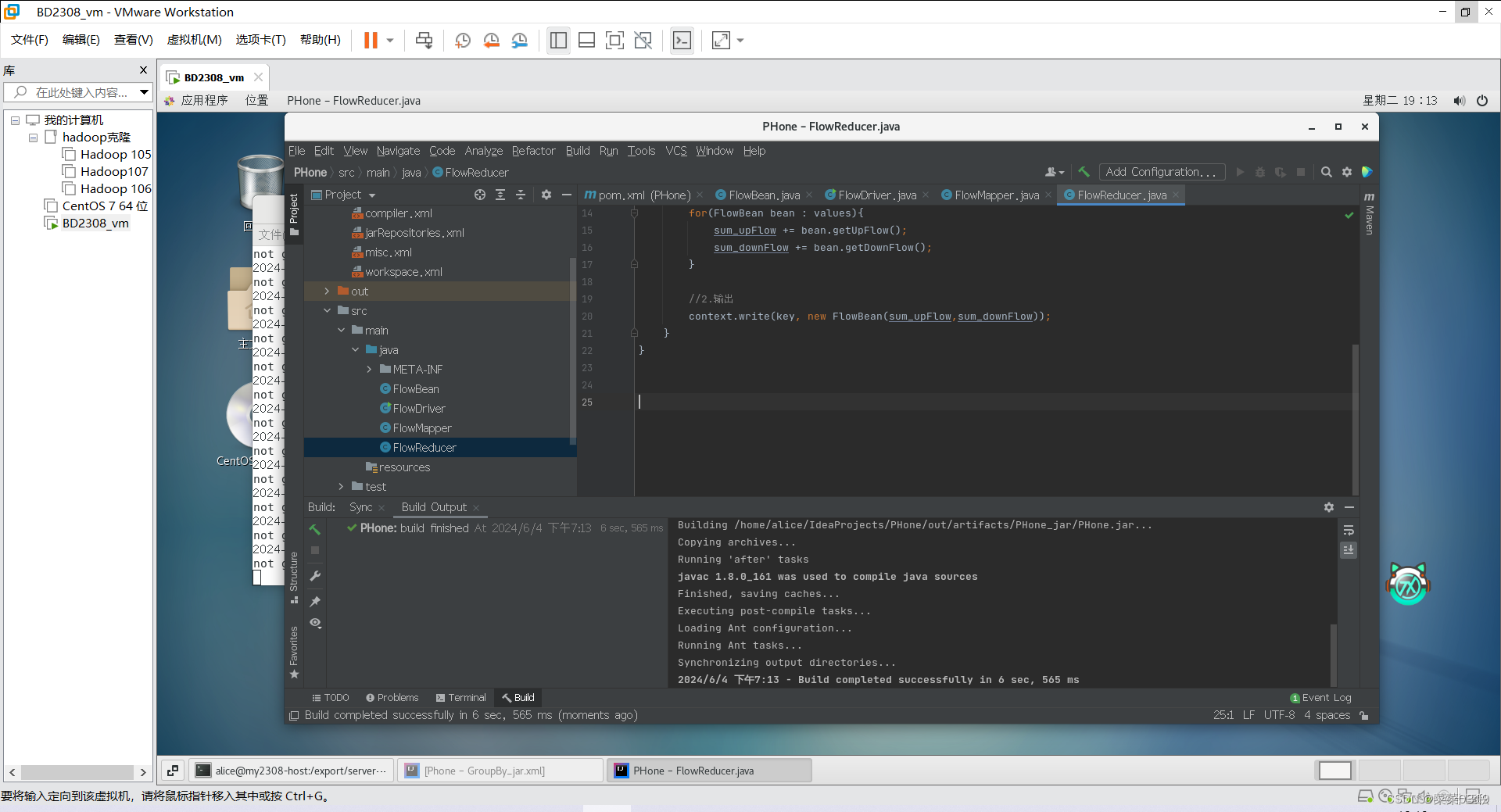Expand the test folder in Project tree
Screen dimensions: 1501x812
[x=341, y=486]
